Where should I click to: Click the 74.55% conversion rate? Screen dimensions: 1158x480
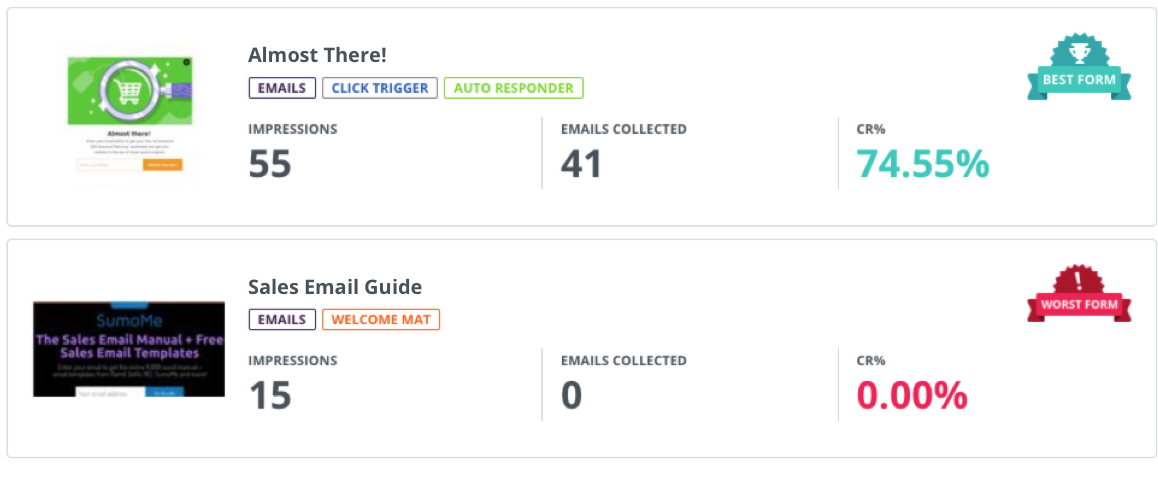coord(923,165)
